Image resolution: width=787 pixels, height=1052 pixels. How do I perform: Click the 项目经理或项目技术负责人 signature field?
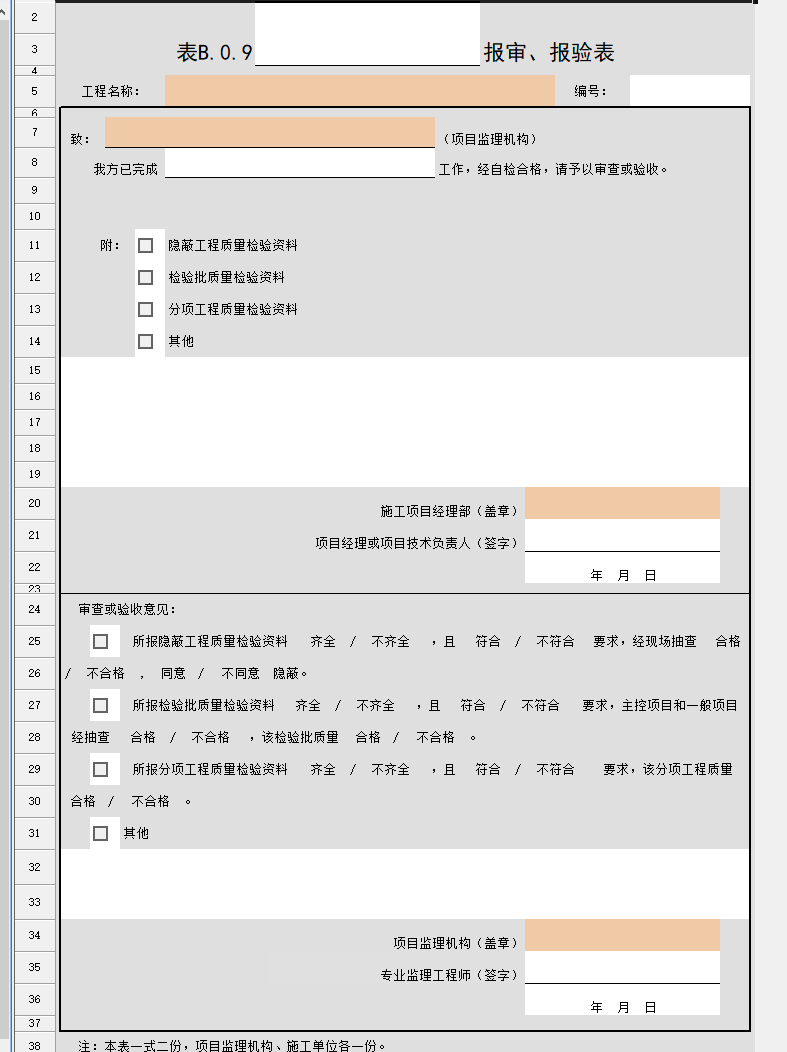(x=622, y=535)
